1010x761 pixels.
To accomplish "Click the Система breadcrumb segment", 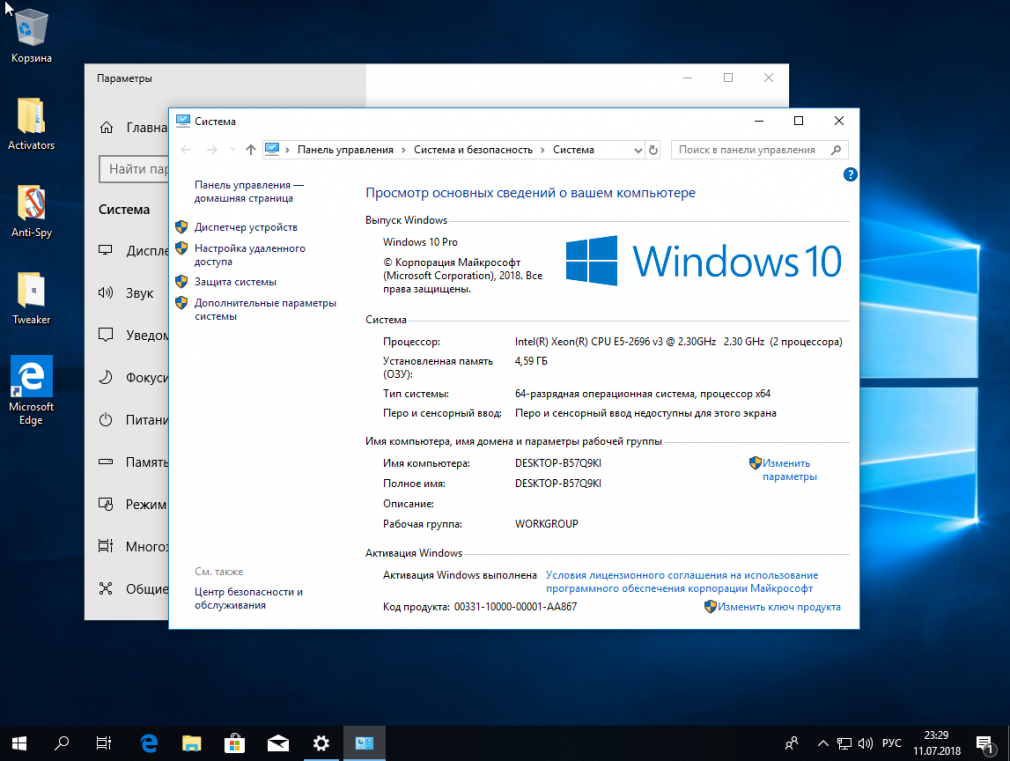I will pyautogui.click(x=573, y=149).
